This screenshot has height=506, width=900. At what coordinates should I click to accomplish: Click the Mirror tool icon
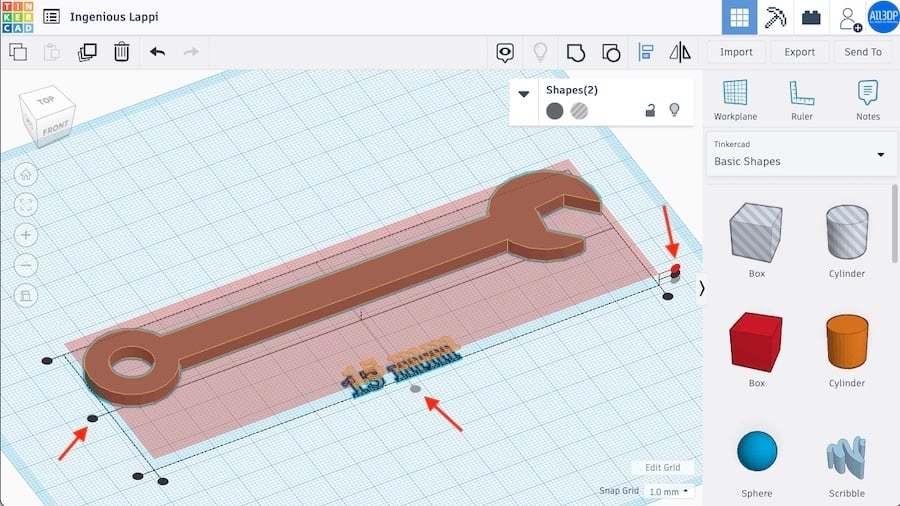point(680,52)
